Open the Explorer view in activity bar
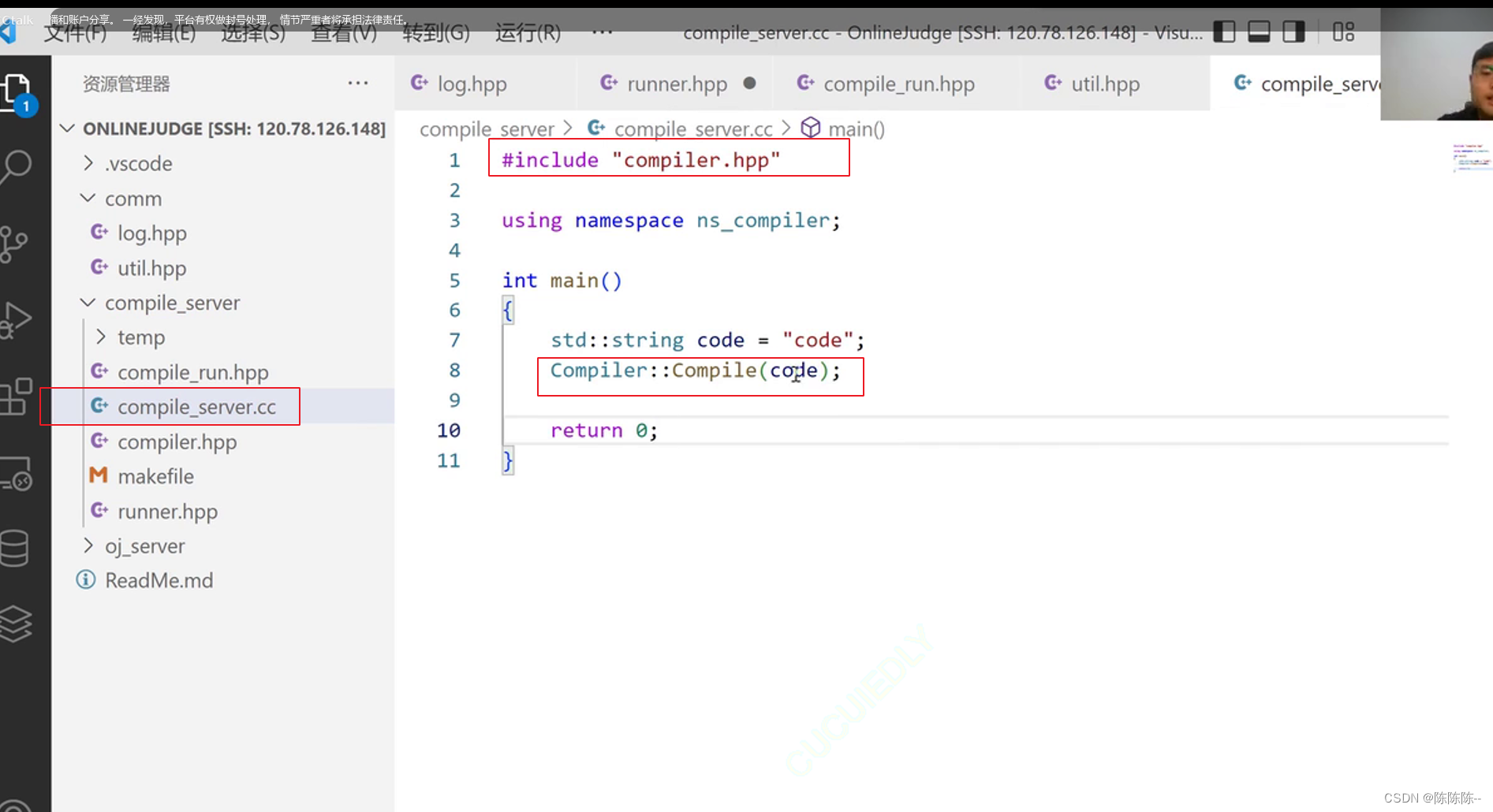Viewport: 1493px width, 812px height. tap(17, 93)
